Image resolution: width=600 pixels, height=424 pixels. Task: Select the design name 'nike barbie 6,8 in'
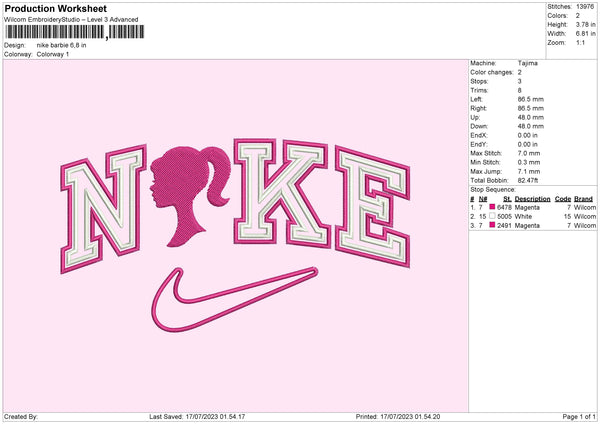(61, 45)
